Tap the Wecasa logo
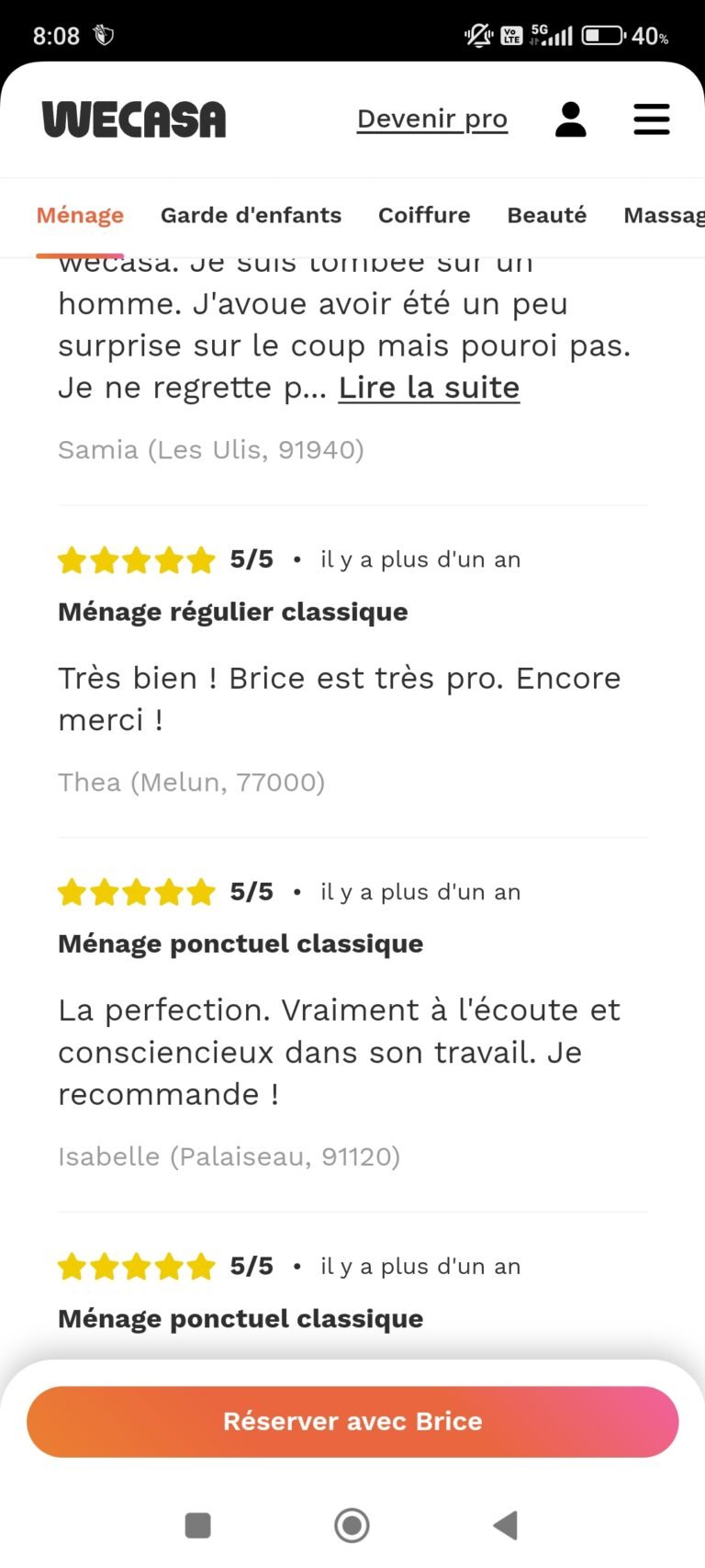 pos(134,119)
